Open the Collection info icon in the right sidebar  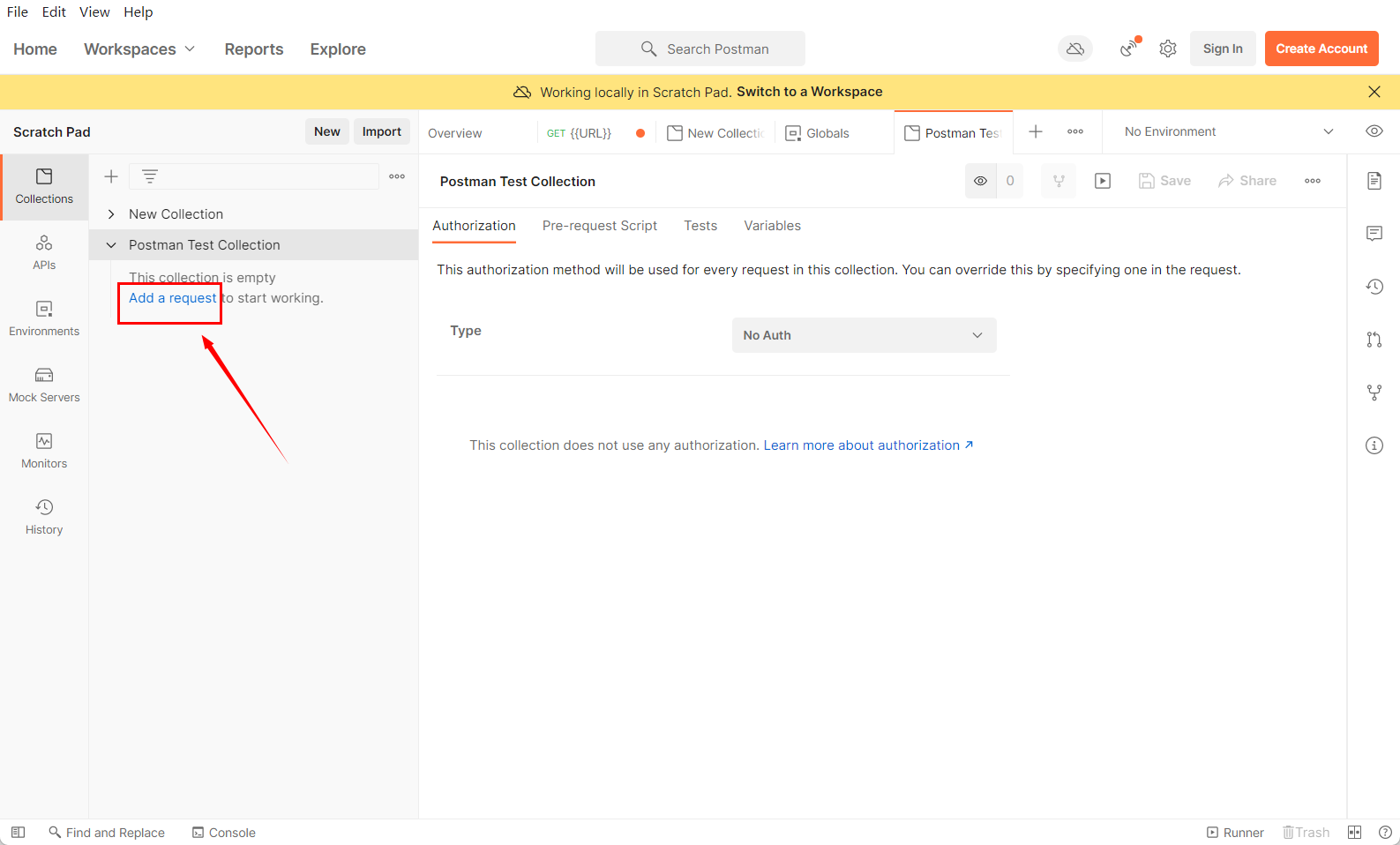pyautogui.click(x=1374, y=445)
